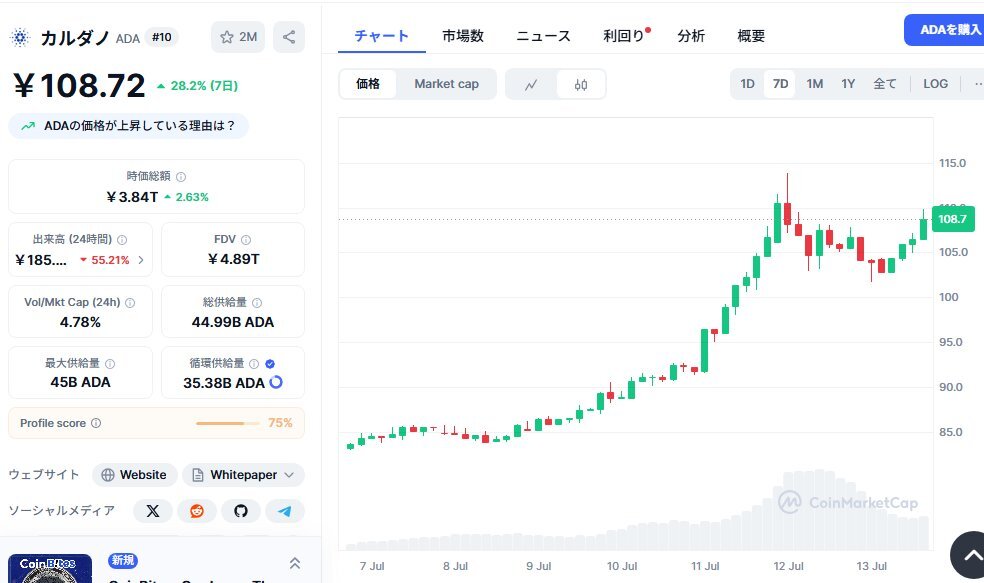984x583 pixels.
Task: Open the 概要 tab
Action: pos(751,36)
